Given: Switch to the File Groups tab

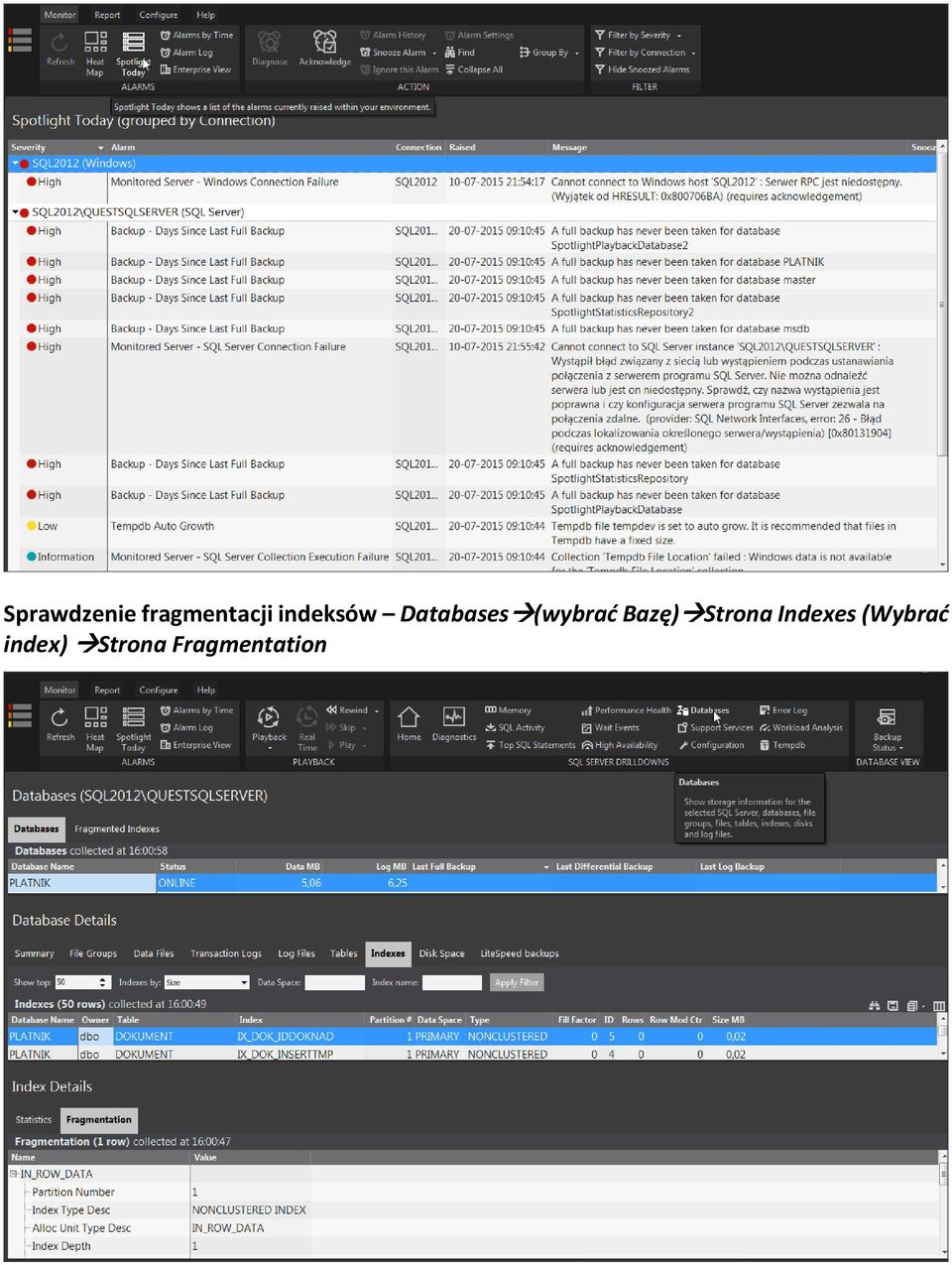Looking at the screenshot, I should [x=93, y=953].
